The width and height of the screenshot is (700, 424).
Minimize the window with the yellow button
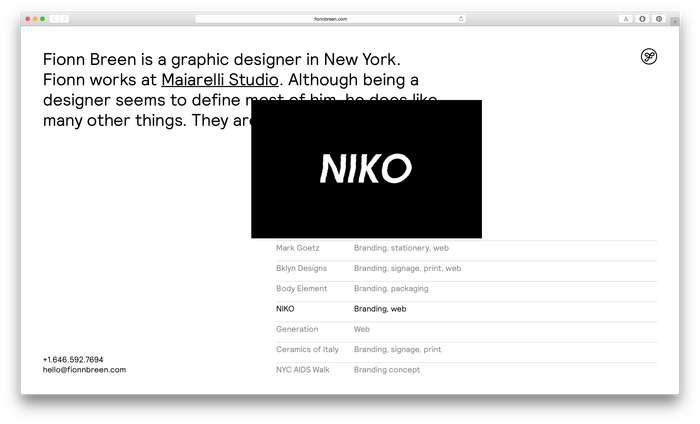click(35, 19)
